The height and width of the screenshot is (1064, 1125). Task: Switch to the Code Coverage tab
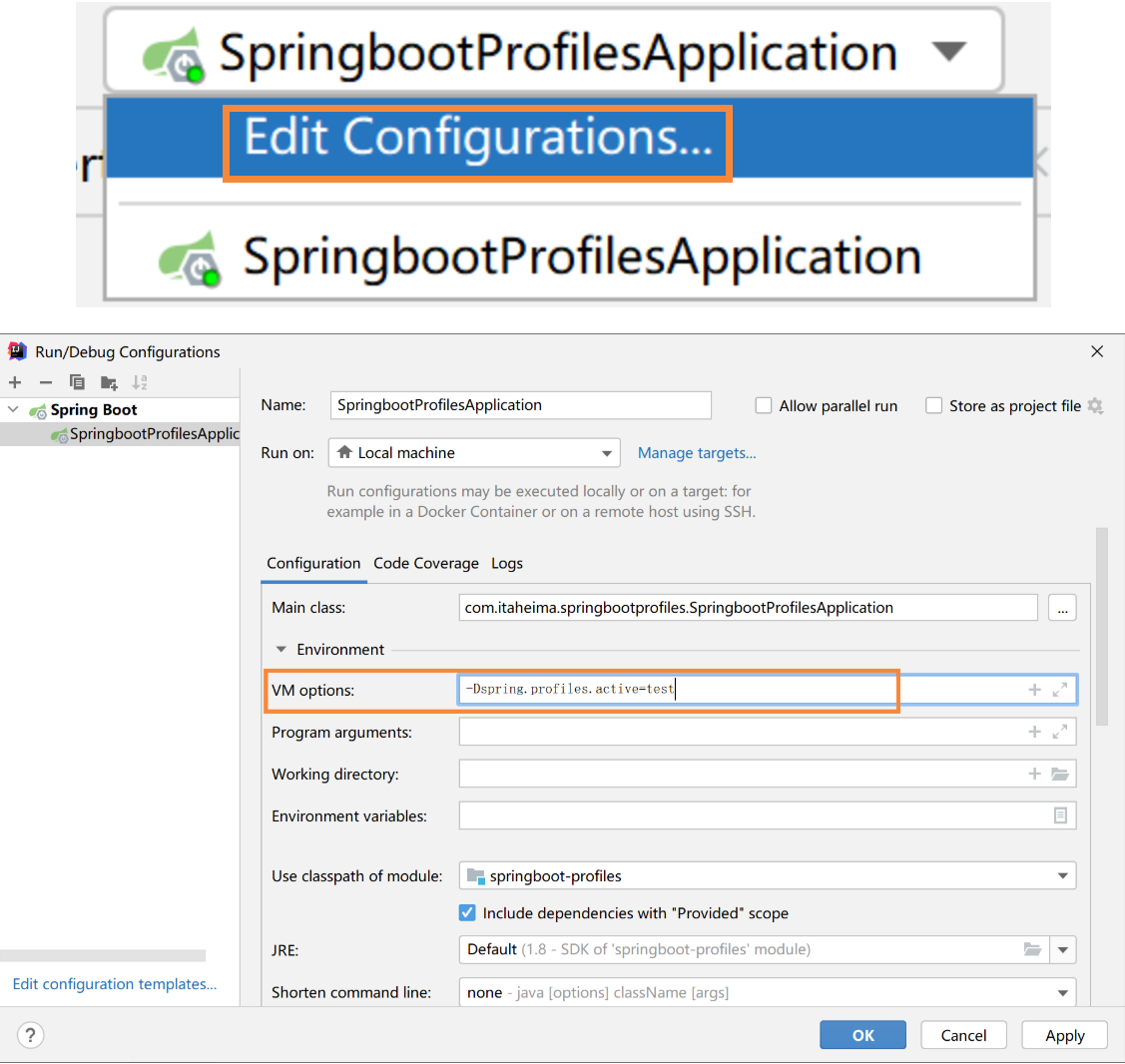point(426,563)
